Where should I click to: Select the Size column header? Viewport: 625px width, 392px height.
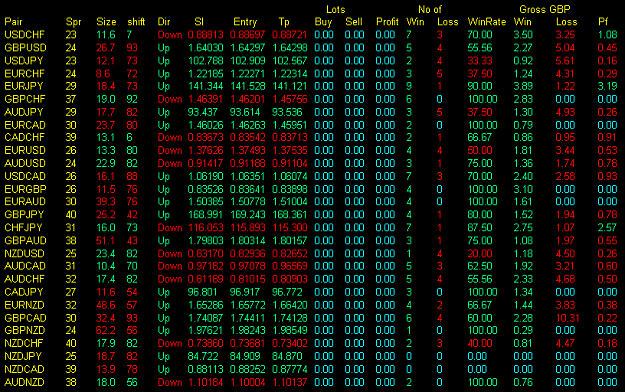coord(106,22)
